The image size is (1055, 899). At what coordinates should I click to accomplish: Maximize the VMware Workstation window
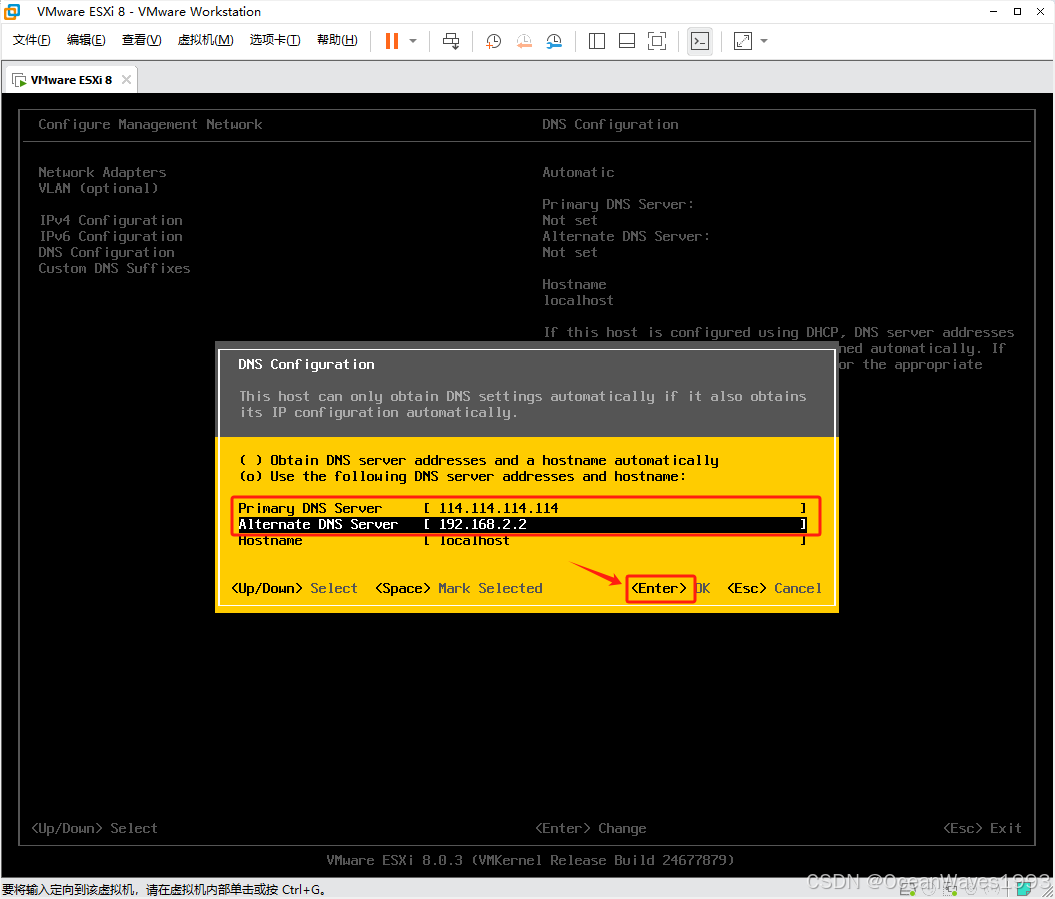(1017, 11)
